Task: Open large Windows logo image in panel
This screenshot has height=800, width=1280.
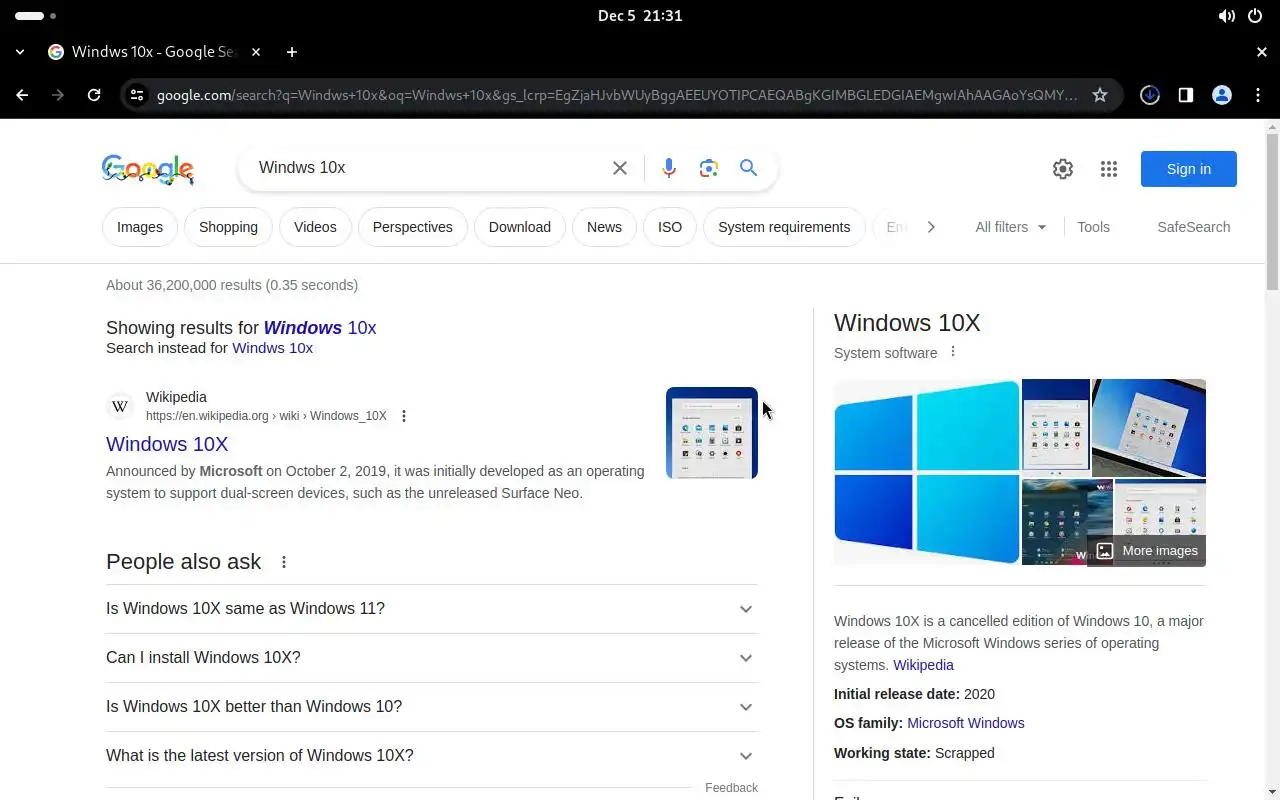Action: 927,472
